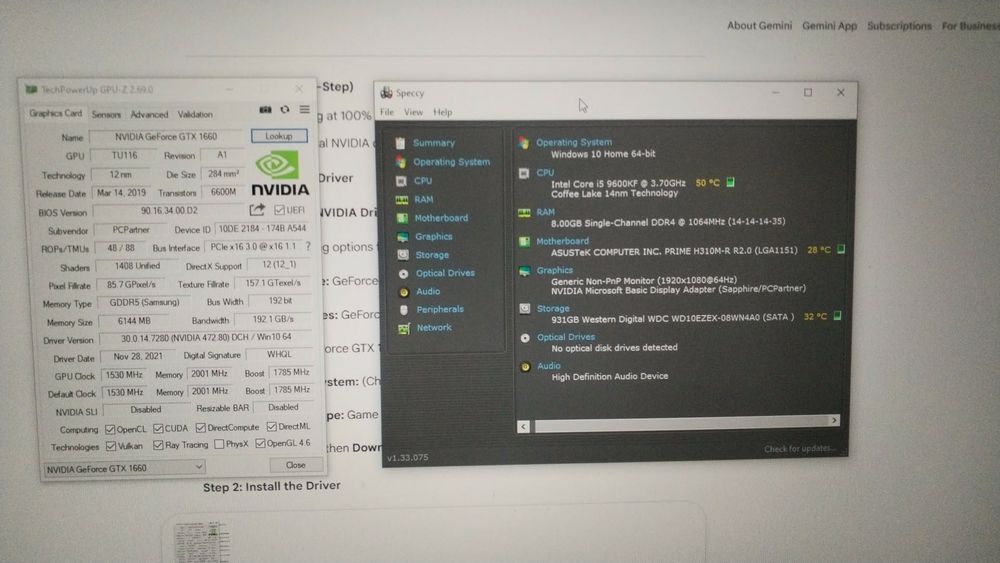The image size is (1000, 563).
Task: Open the GPU selection dropdown at bottom
Action: coord(124,469)
